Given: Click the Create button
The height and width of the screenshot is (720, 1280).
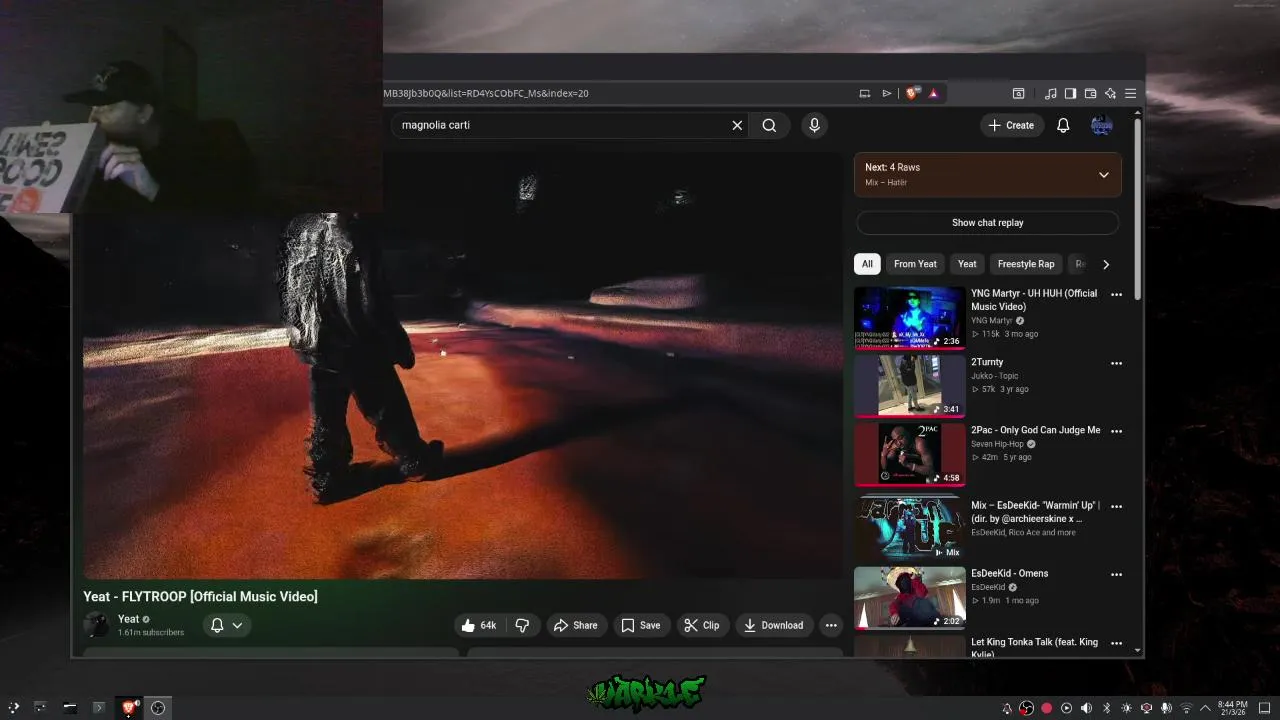Looking at the screenshot, I should coord(1012,125).
